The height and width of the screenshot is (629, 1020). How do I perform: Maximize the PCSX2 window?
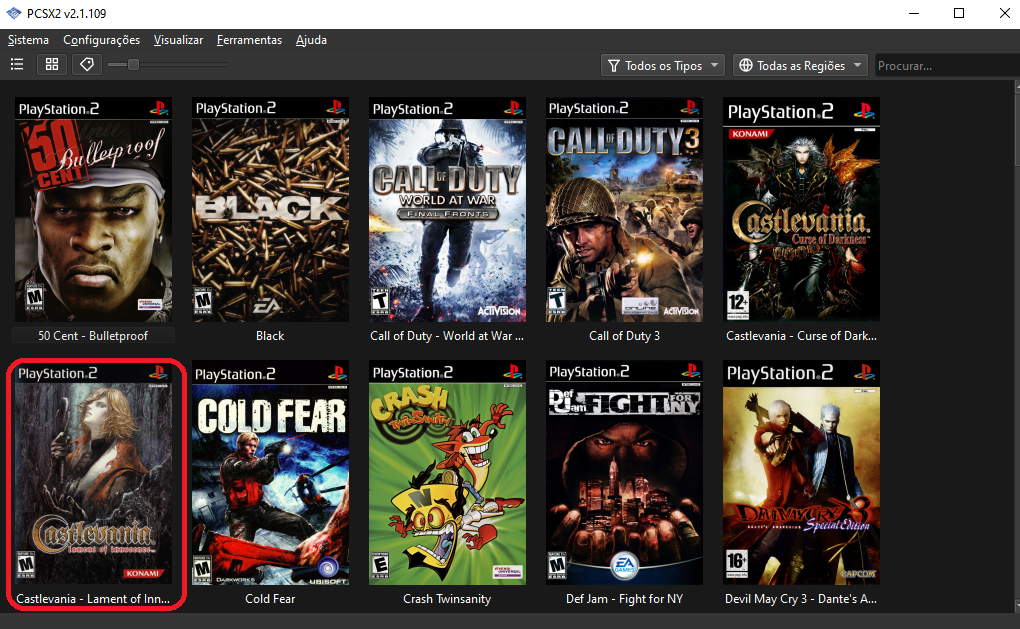(x=959, y=13)
